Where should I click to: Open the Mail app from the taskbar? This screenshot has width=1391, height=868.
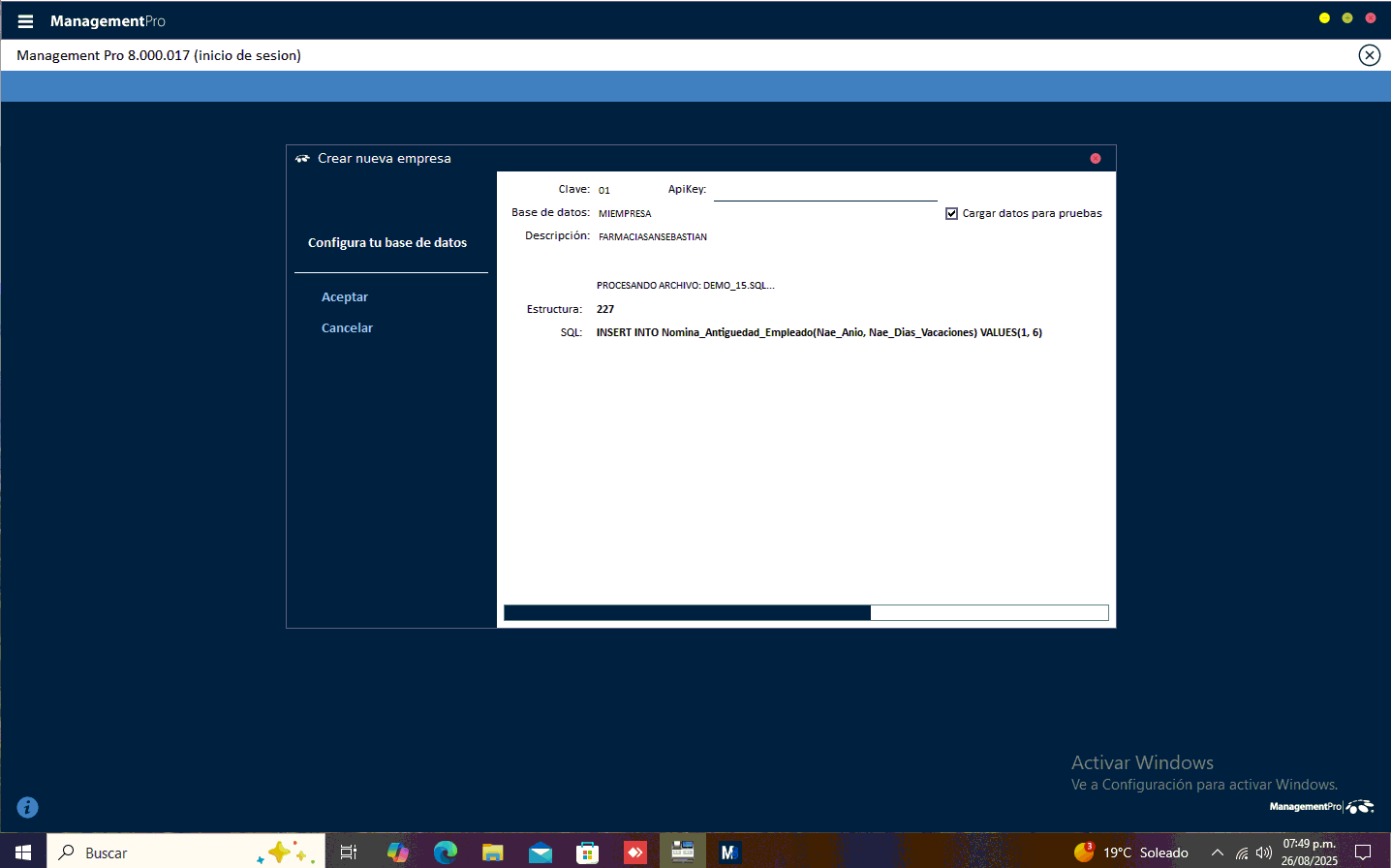click(541, 852)
